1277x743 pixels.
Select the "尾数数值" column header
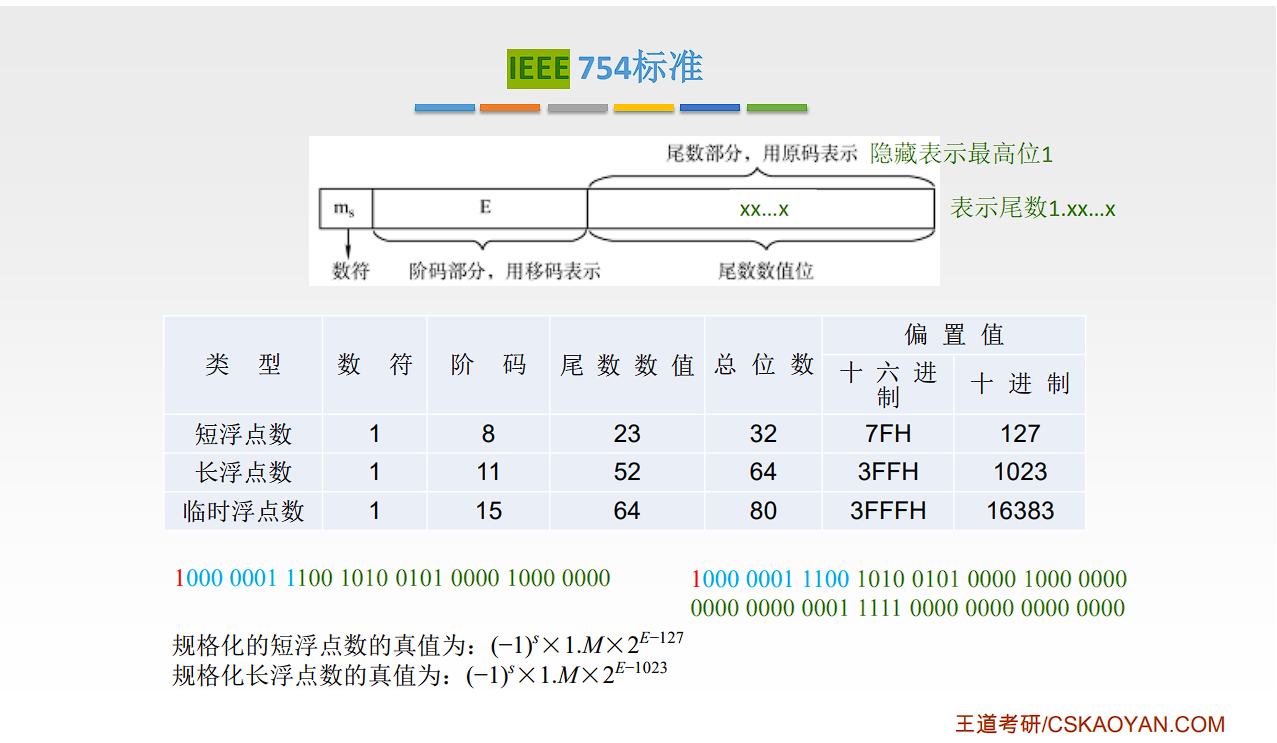click(x=627, y=365)
